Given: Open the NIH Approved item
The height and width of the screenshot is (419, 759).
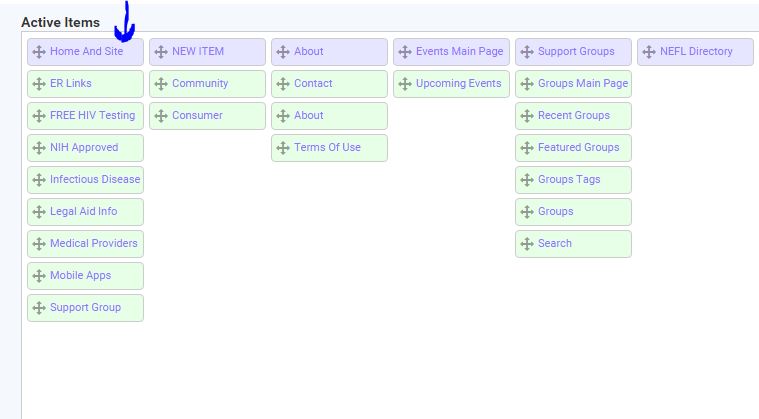Looking at the screenshot, I should click(84, 148).
